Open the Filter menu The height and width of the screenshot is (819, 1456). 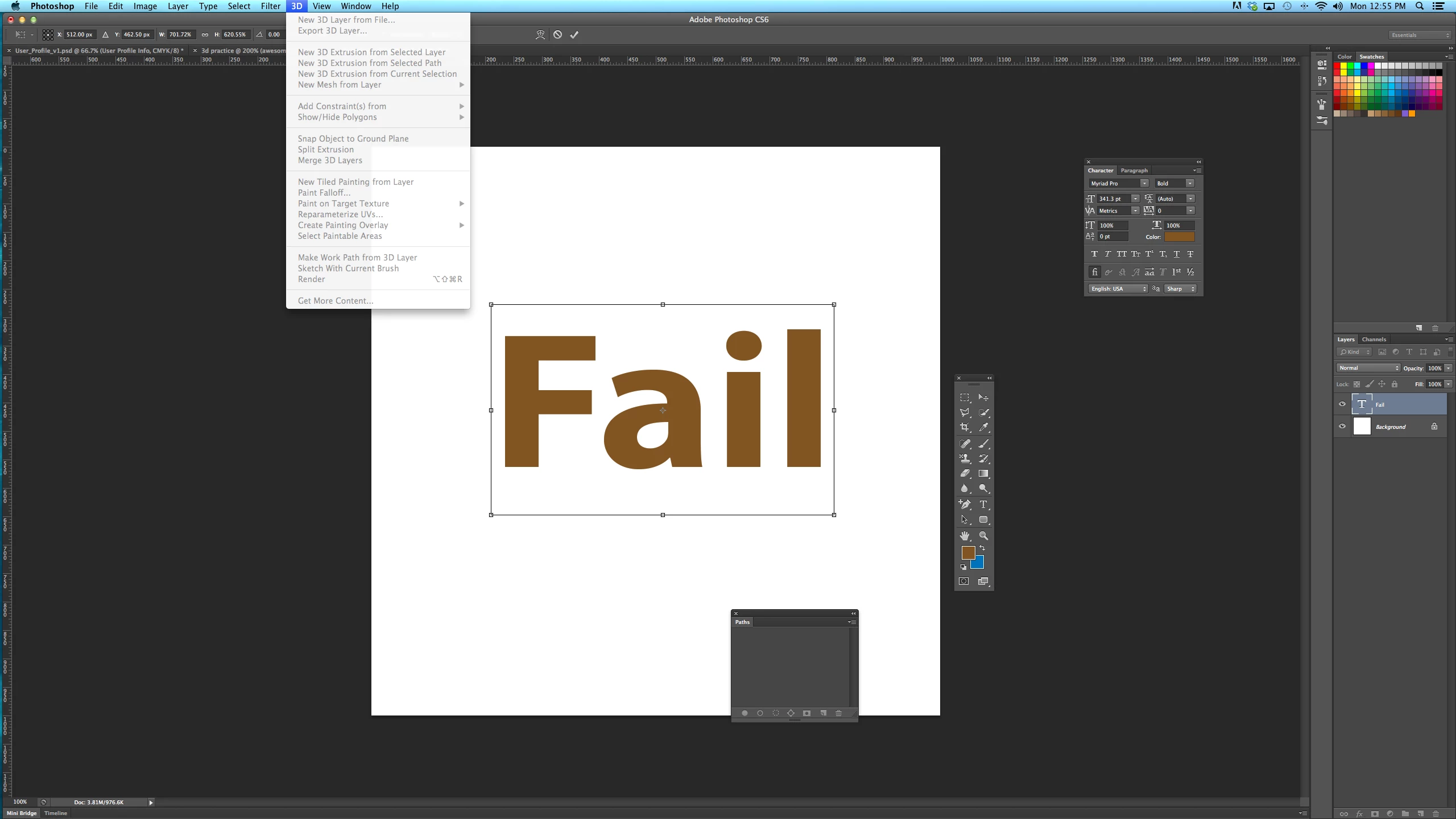coord(270,6)
